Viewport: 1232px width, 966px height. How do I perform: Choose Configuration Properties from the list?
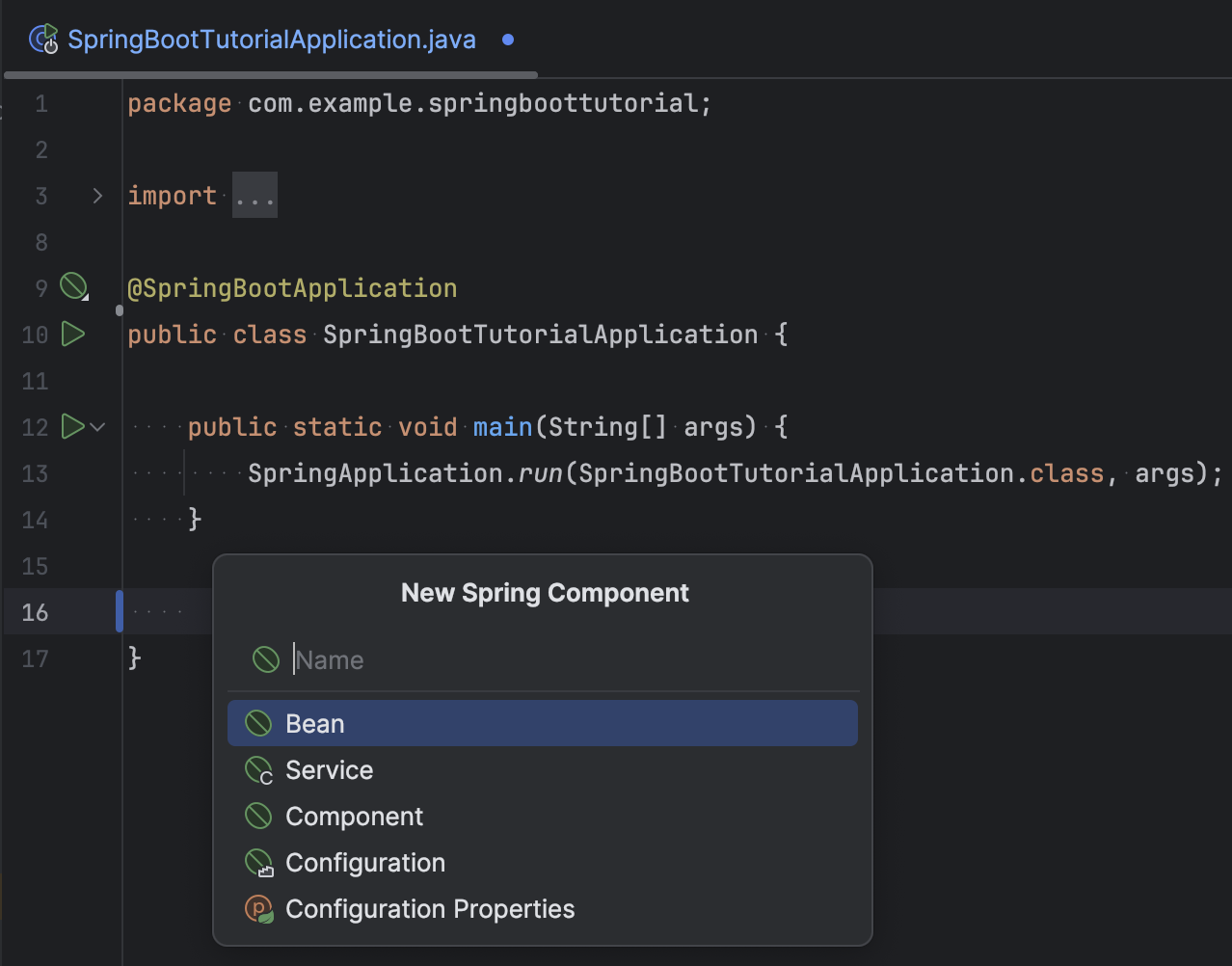pos(430,909)
